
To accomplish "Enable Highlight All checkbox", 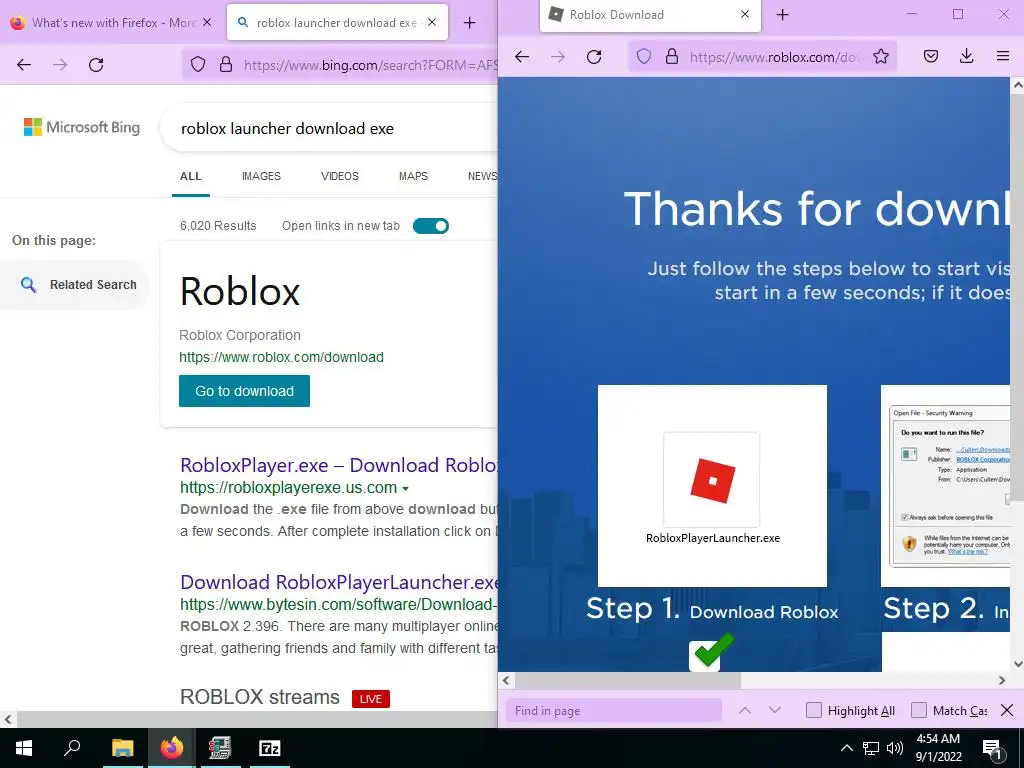I will 814,710.
